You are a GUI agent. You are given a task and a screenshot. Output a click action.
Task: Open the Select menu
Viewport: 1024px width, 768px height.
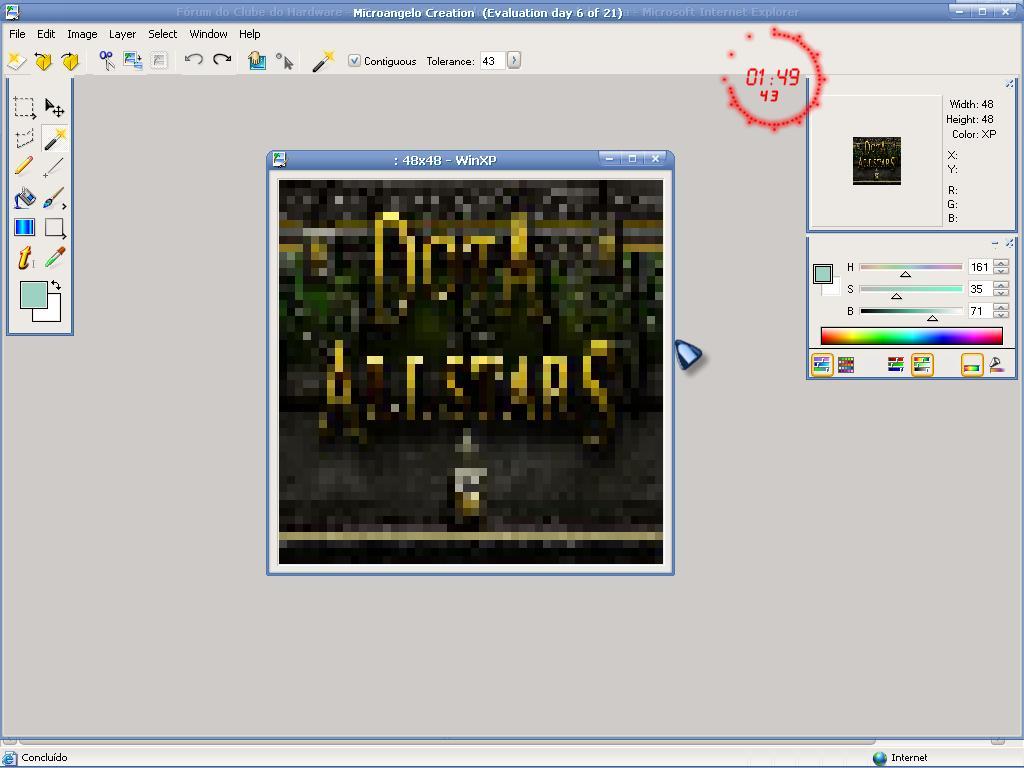coord(163,34)
